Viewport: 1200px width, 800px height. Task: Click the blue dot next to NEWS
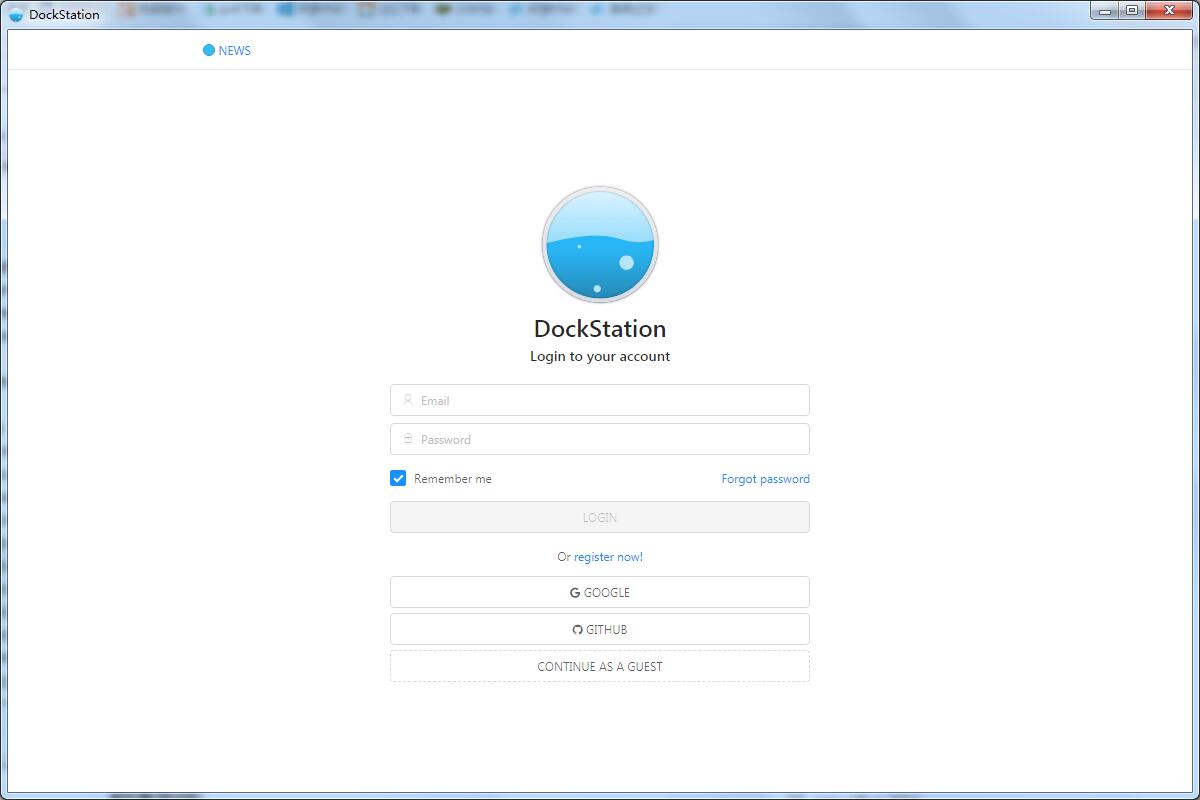[x=209, y=49]
